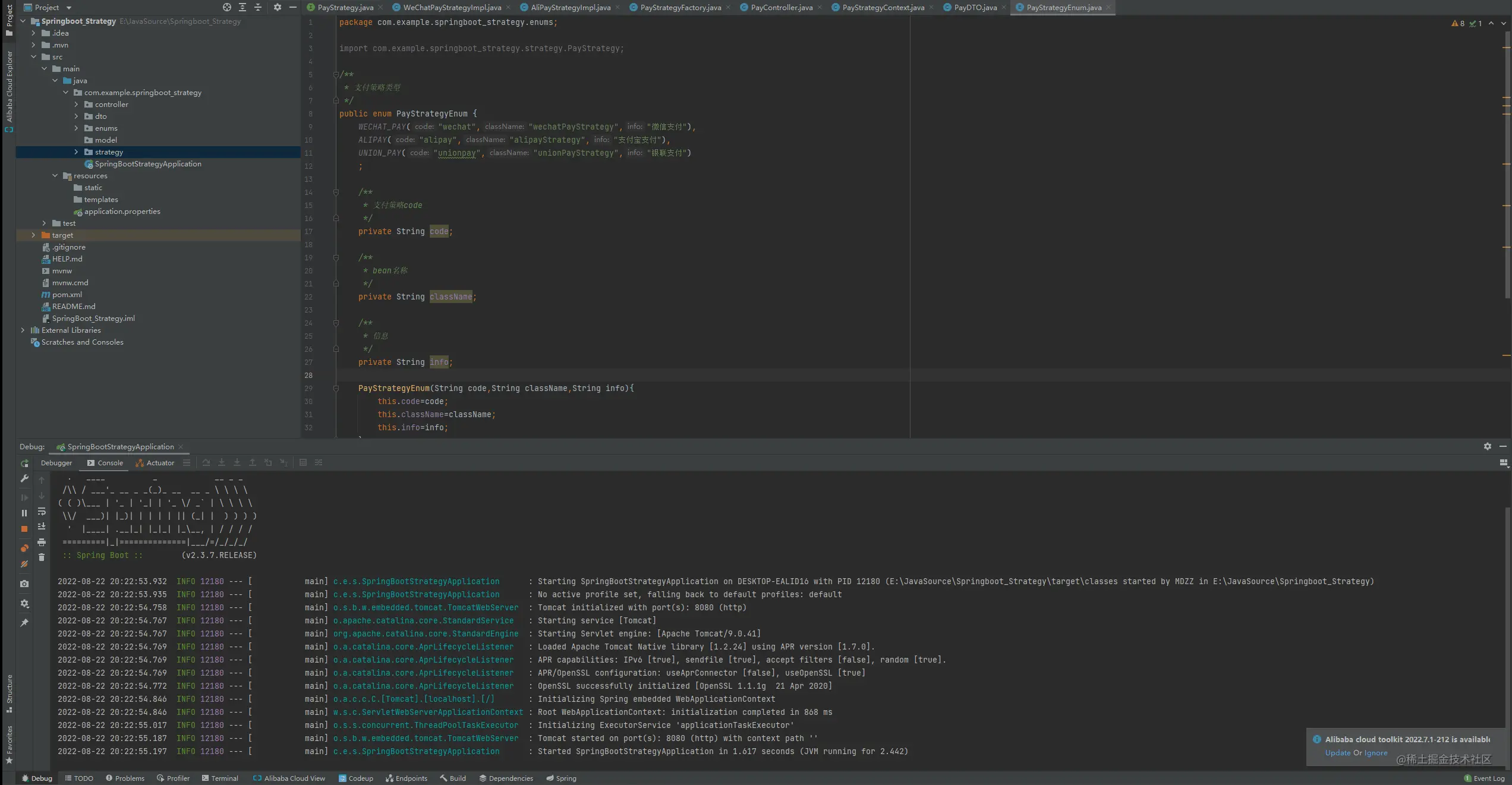
Task: Click the Update link in toolkit notification
Action: (1338, 752)
